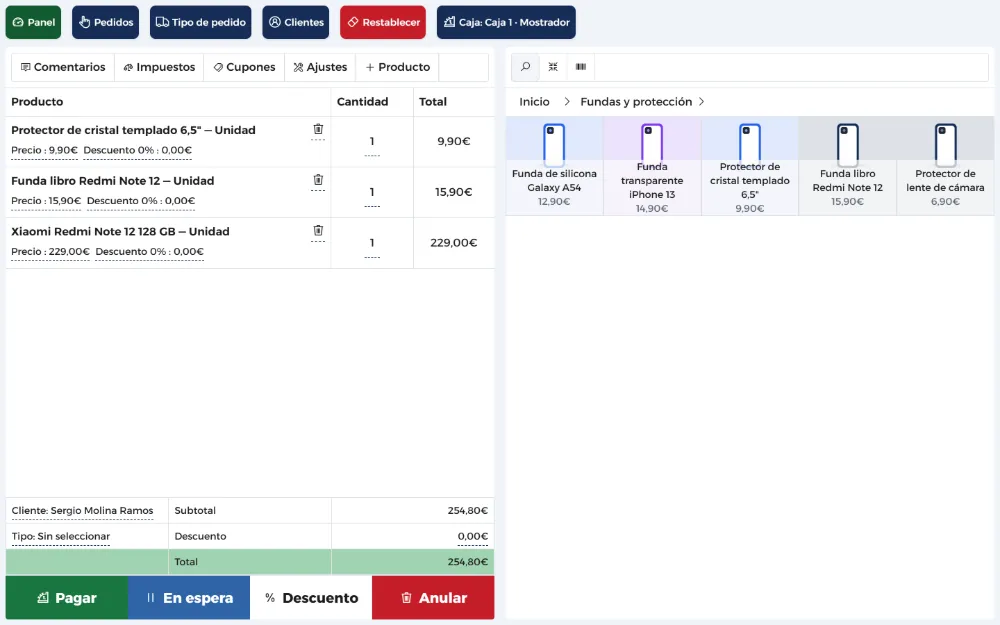The width and height of the screenshot is (1000, 625).
Task: Toggle the grid view icon beside search
Action: tap(553, 67)
